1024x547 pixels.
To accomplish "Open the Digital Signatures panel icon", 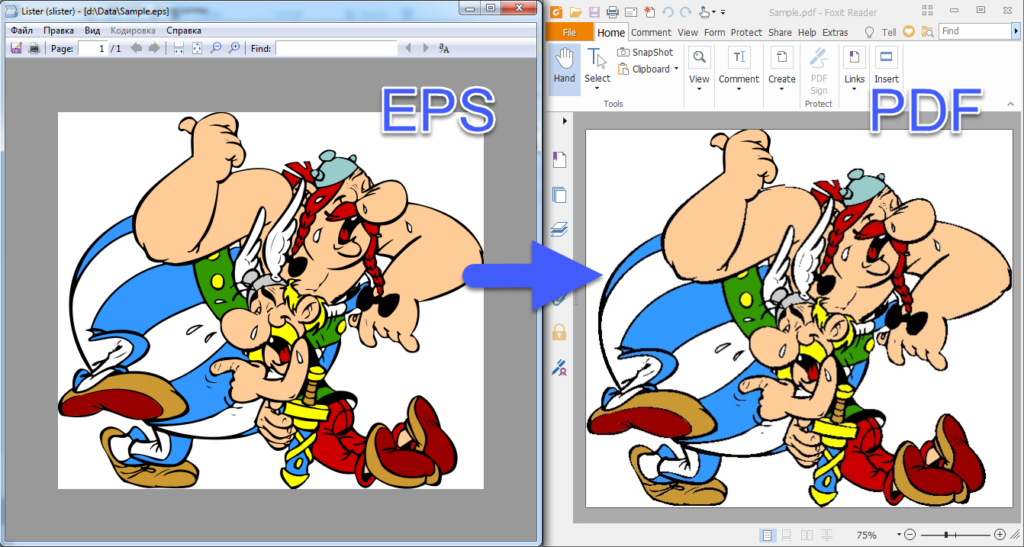I will (560, 369).
